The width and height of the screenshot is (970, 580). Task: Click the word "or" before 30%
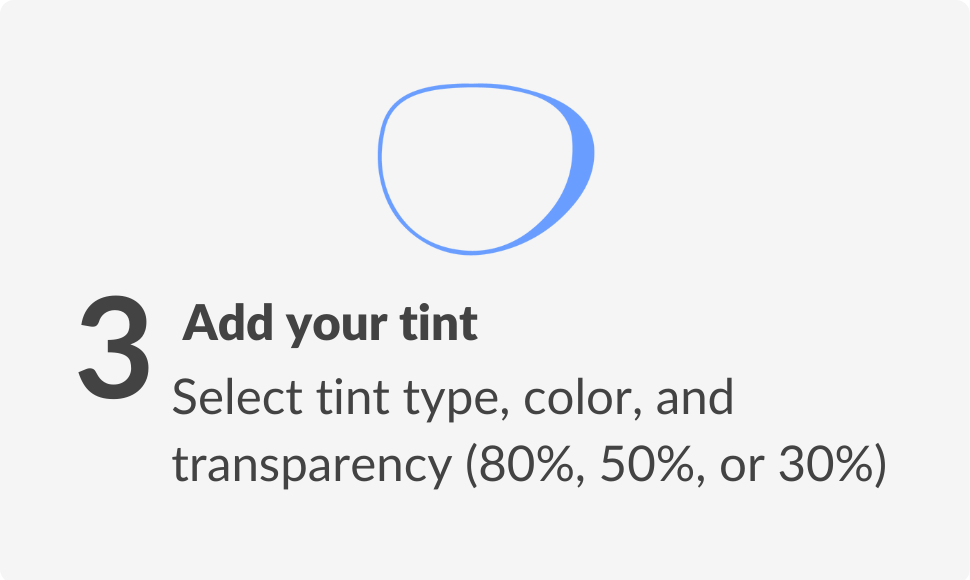742,469
